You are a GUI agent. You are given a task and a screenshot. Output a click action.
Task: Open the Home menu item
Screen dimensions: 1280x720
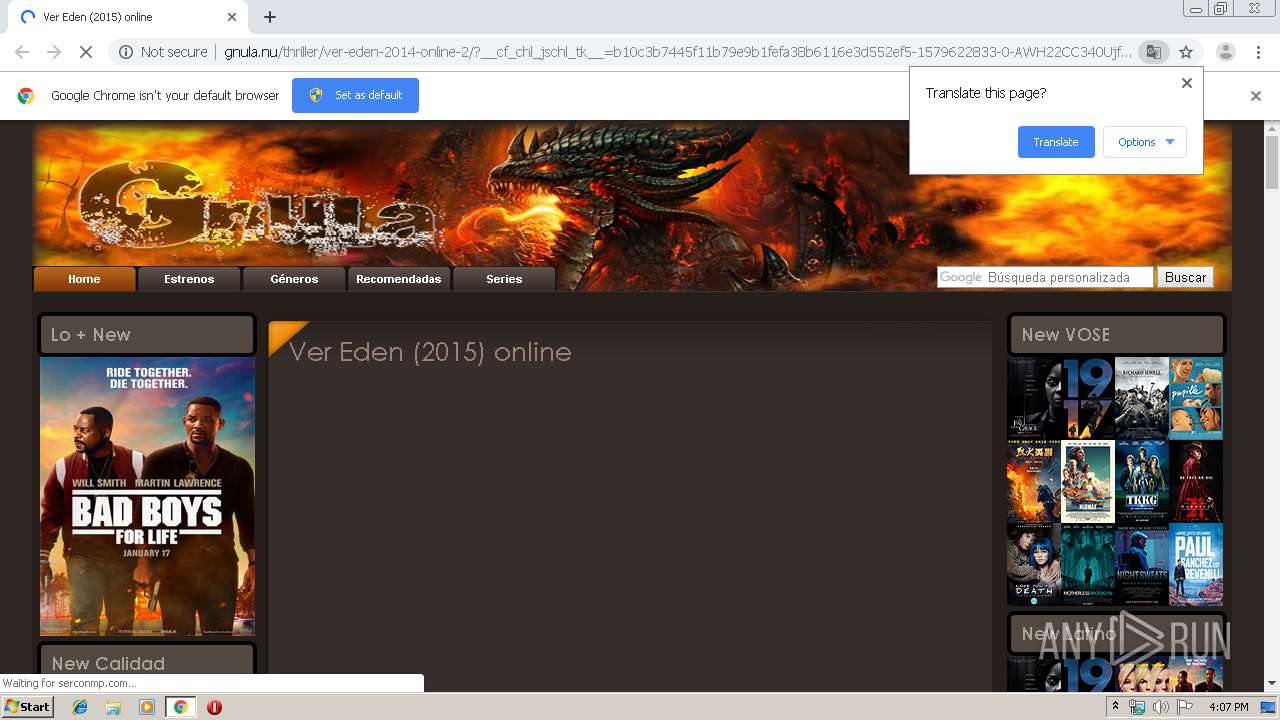coord(84,279)
